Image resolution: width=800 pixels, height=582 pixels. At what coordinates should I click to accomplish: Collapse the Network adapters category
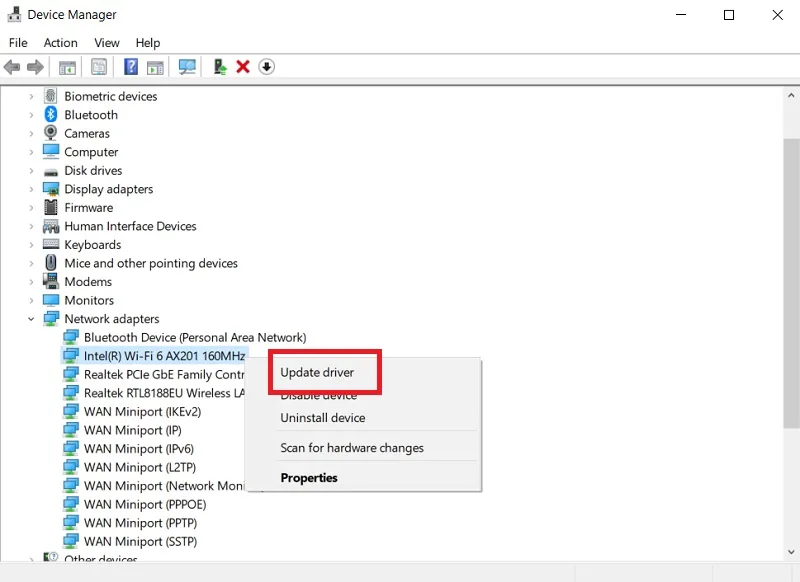click(x=31, y=319)
